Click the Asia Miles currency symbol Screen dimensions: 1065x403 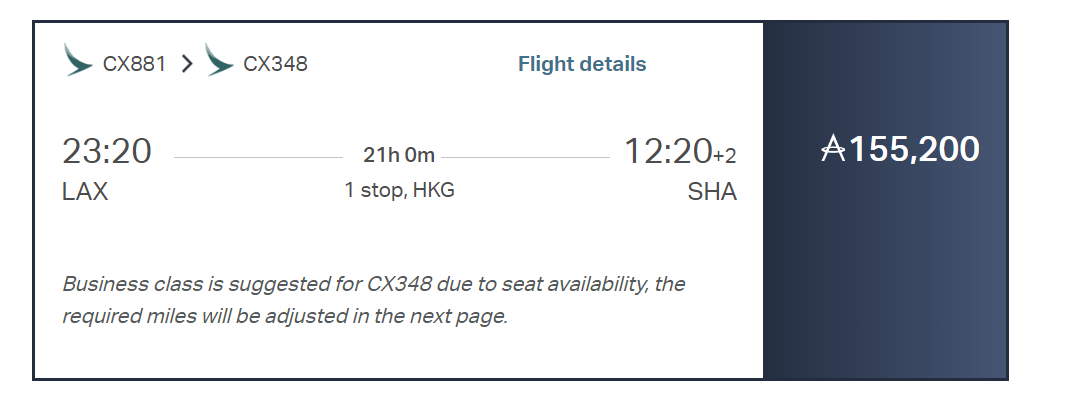point(833,150)
